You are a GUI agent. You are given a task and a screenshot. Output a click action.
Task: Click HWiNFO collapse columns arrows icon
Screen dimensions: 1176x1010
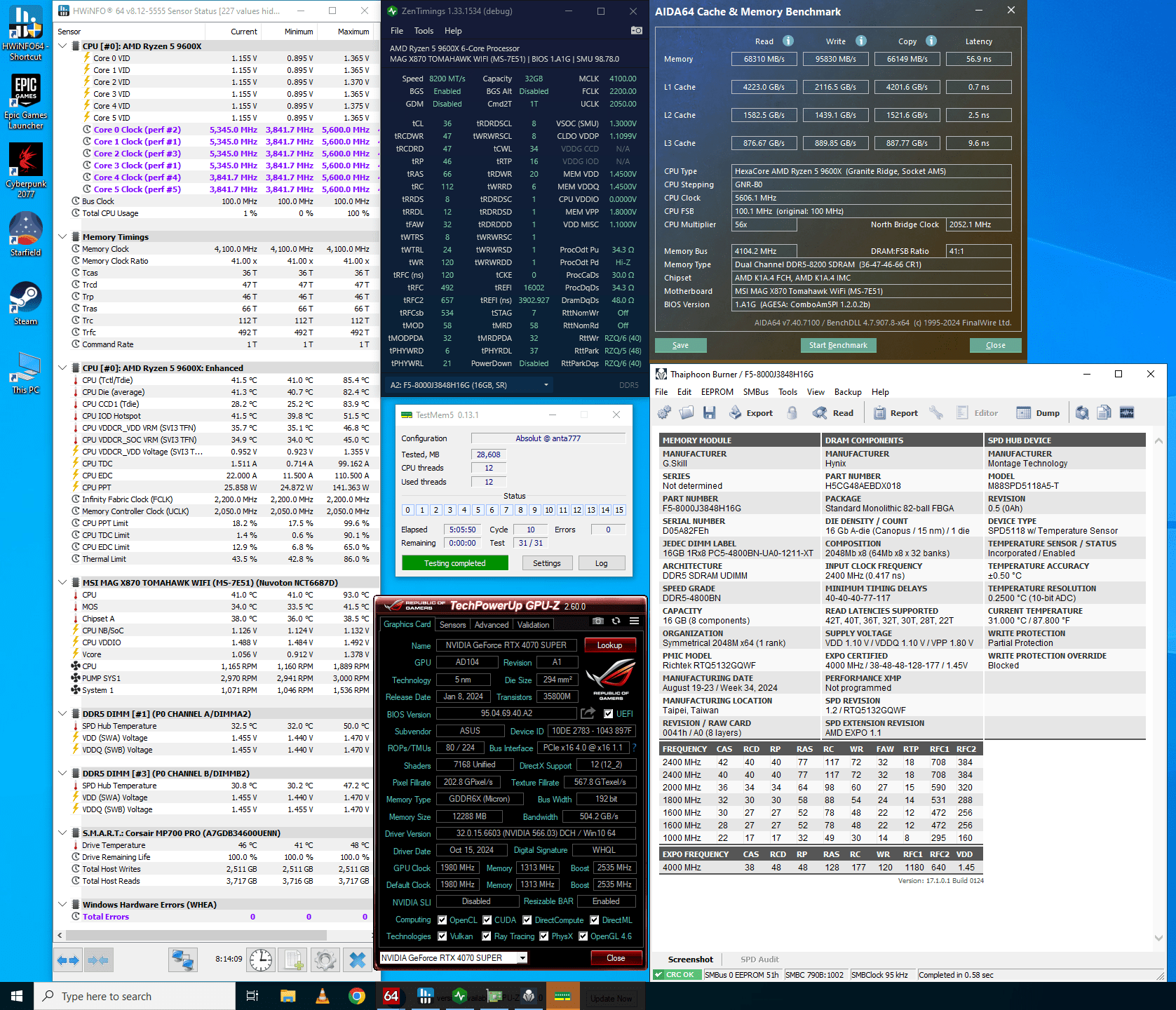[98, 960]
